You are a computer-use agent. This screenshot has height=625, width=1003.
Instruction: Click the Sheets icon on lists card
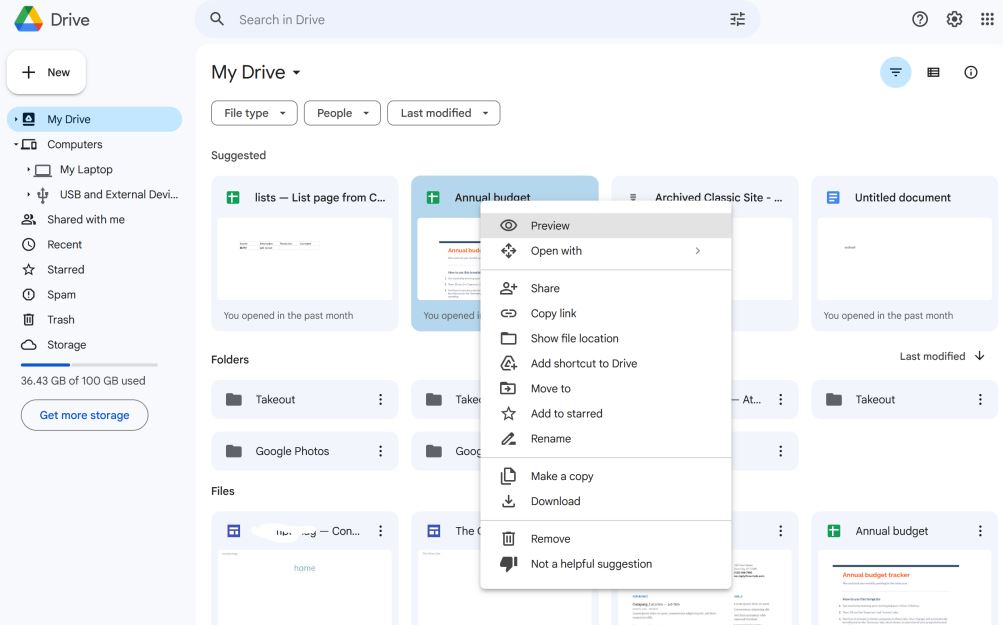point(233,198)
